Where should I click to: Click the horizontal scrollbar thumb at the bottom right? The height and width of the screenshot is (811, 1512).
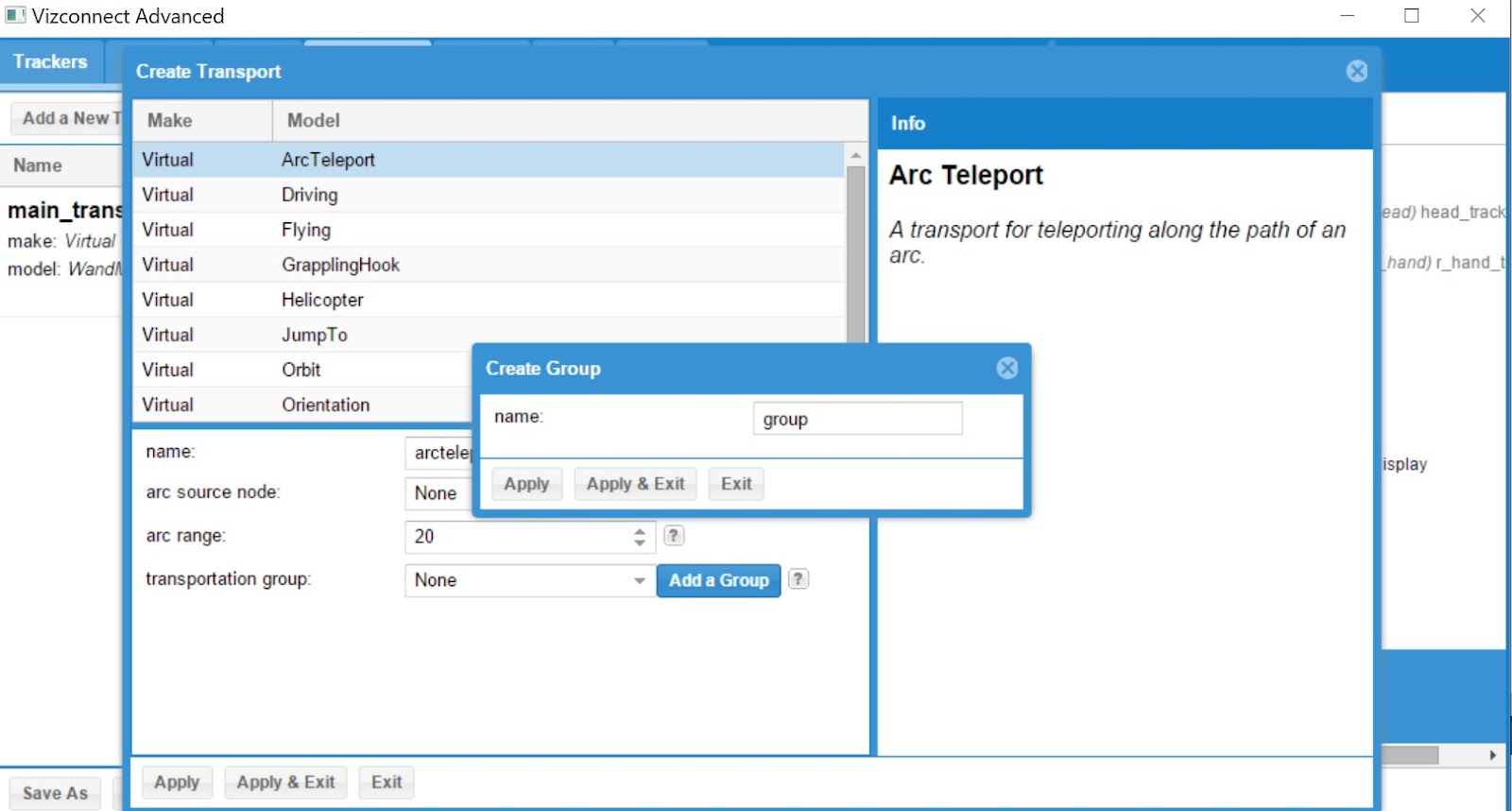click(1409, 755)
